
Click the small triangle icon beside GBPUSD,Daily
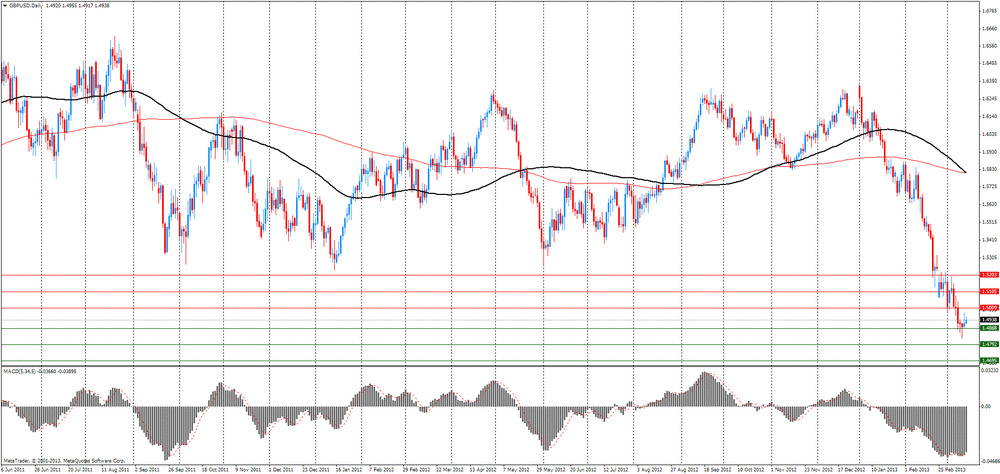tap(4, 5)
